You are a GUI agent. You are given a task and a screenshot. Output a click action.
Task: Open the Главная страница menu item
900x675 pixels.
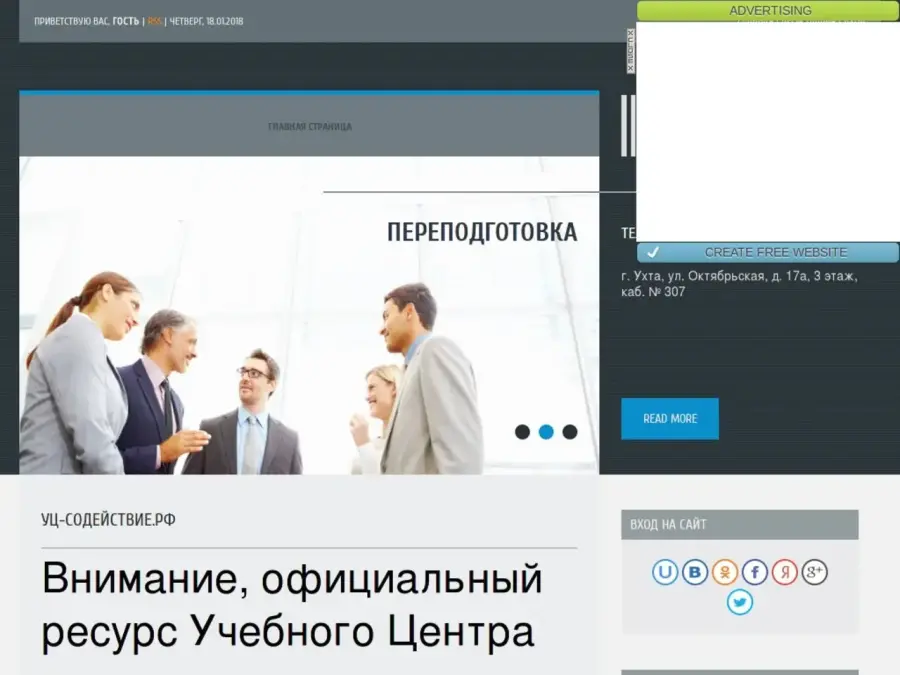[309, 127]
